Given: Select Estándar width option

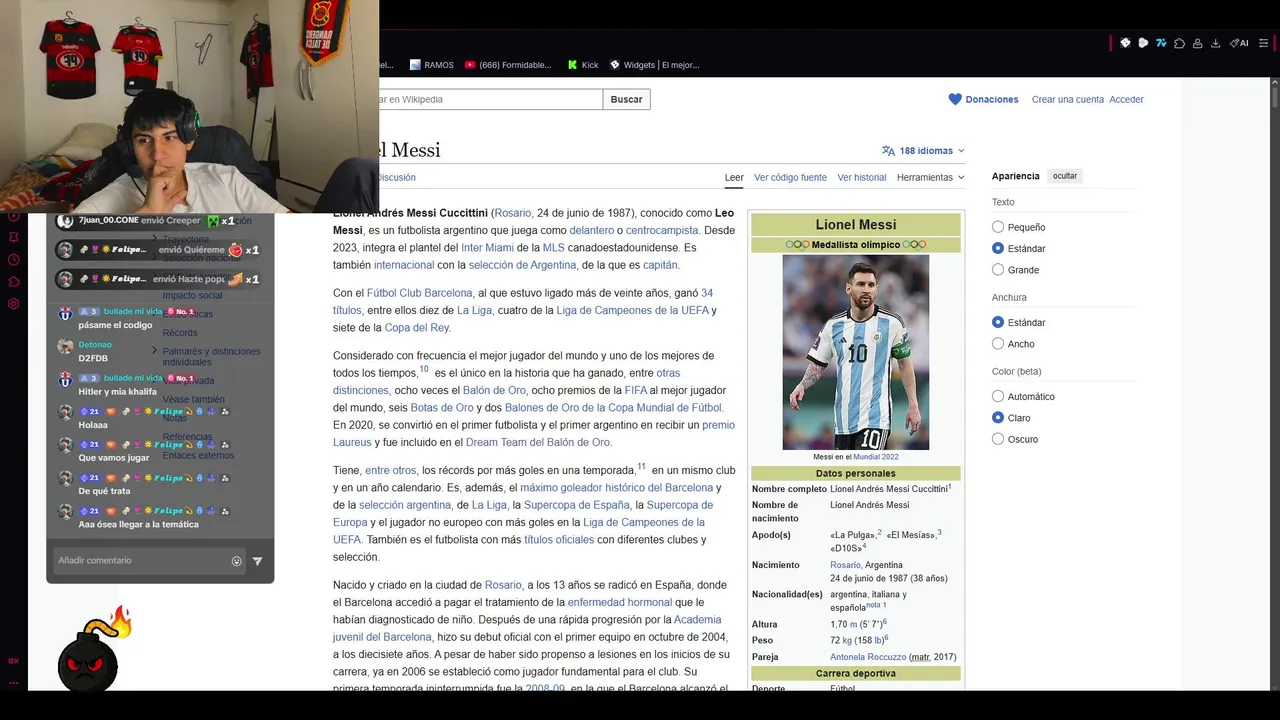Looking at the screenshot, I should (x=998, y=322).
